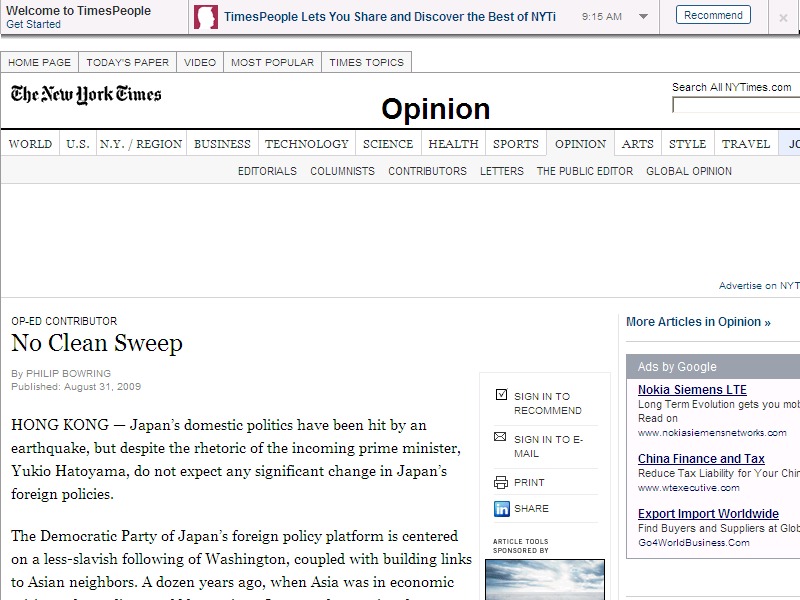Image resolution: width=800 pixels, height=600 pixels.
Task: Open the Share link
Action: coord(531,509)
